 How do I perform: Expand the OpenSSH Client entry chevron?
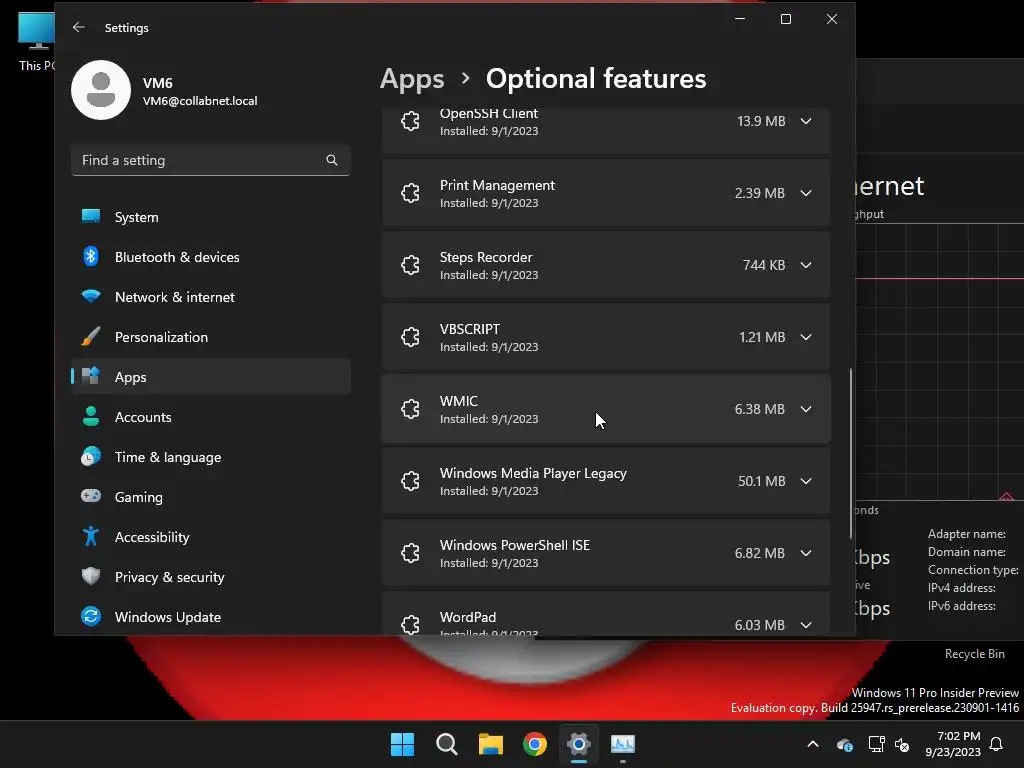pyautogui.click(x=806, y=121)
